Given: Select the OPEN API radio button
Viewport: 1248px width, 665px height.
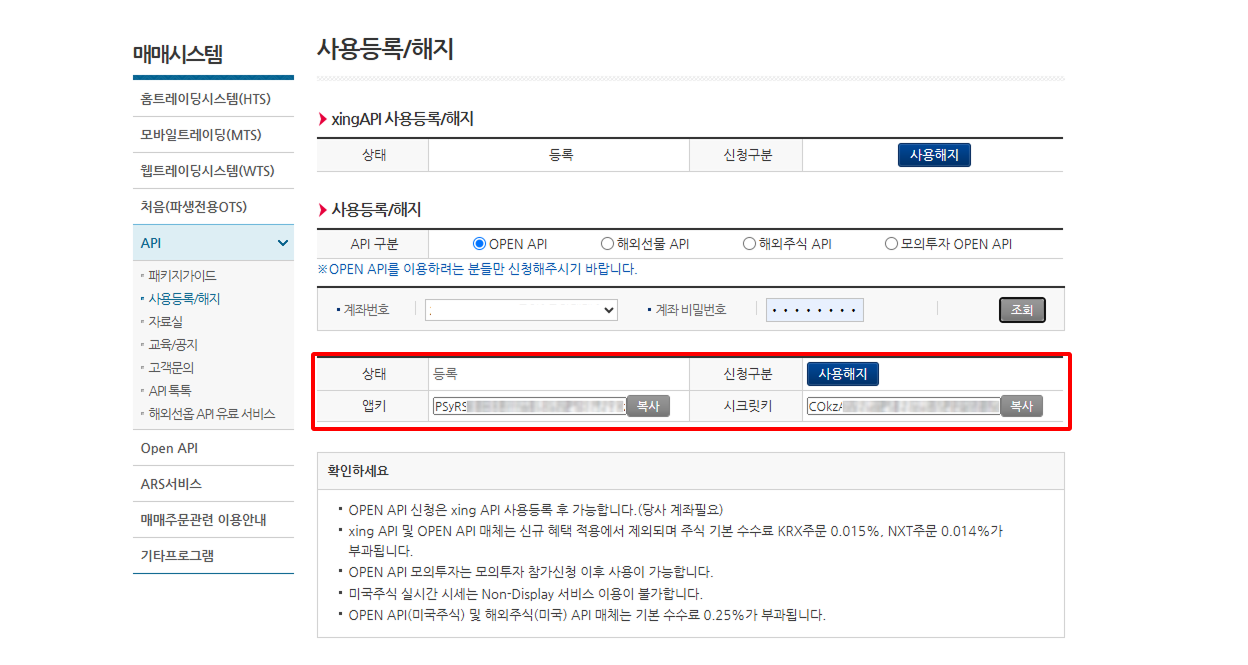Looking at the screenshot, I should pyautogui.click(x=479, y=244).
